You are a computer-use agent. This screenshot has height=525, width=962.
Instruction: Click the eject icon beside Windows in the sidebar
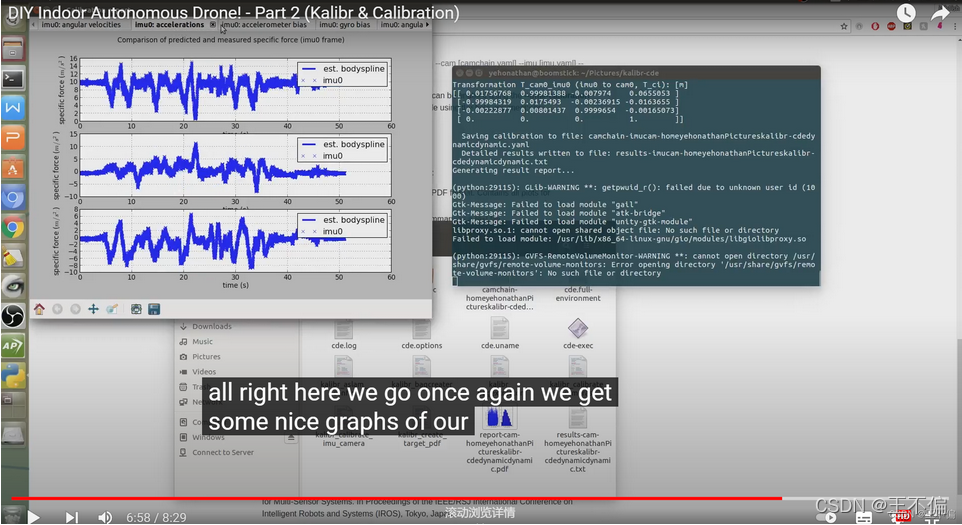[291, 437]
